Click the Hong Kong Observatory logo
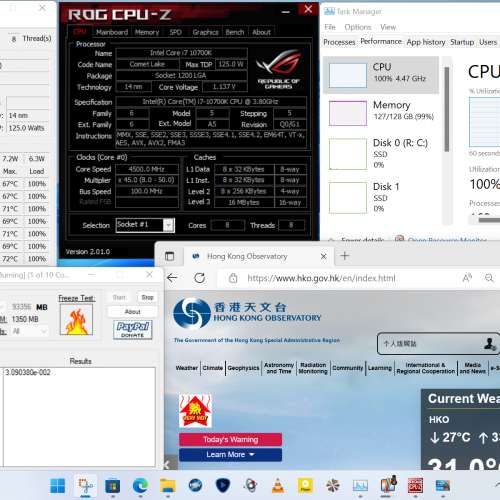 247,313
